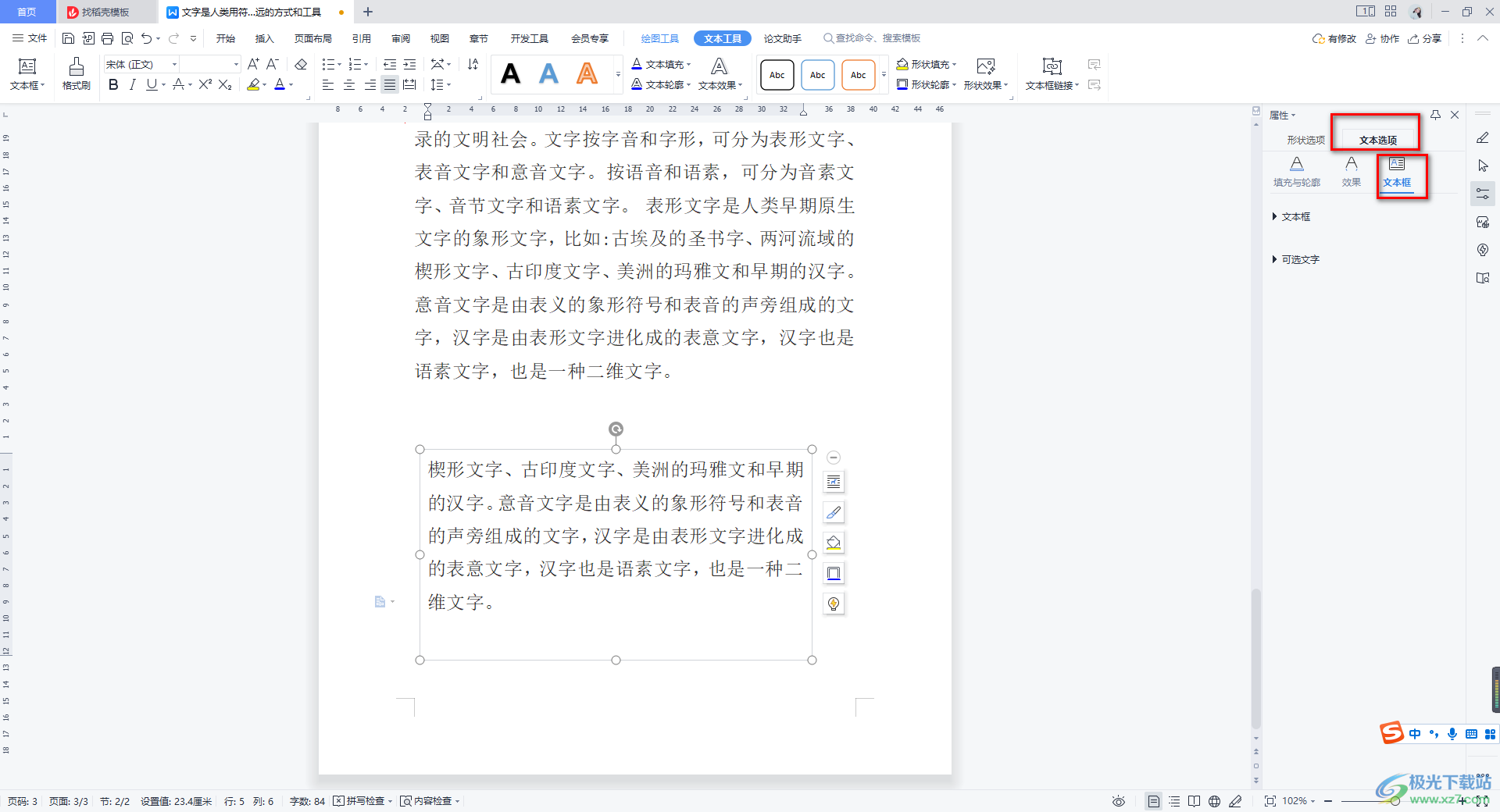Align text left
The width and height of the screenshot is (1500, 812).
pos(328,84)
